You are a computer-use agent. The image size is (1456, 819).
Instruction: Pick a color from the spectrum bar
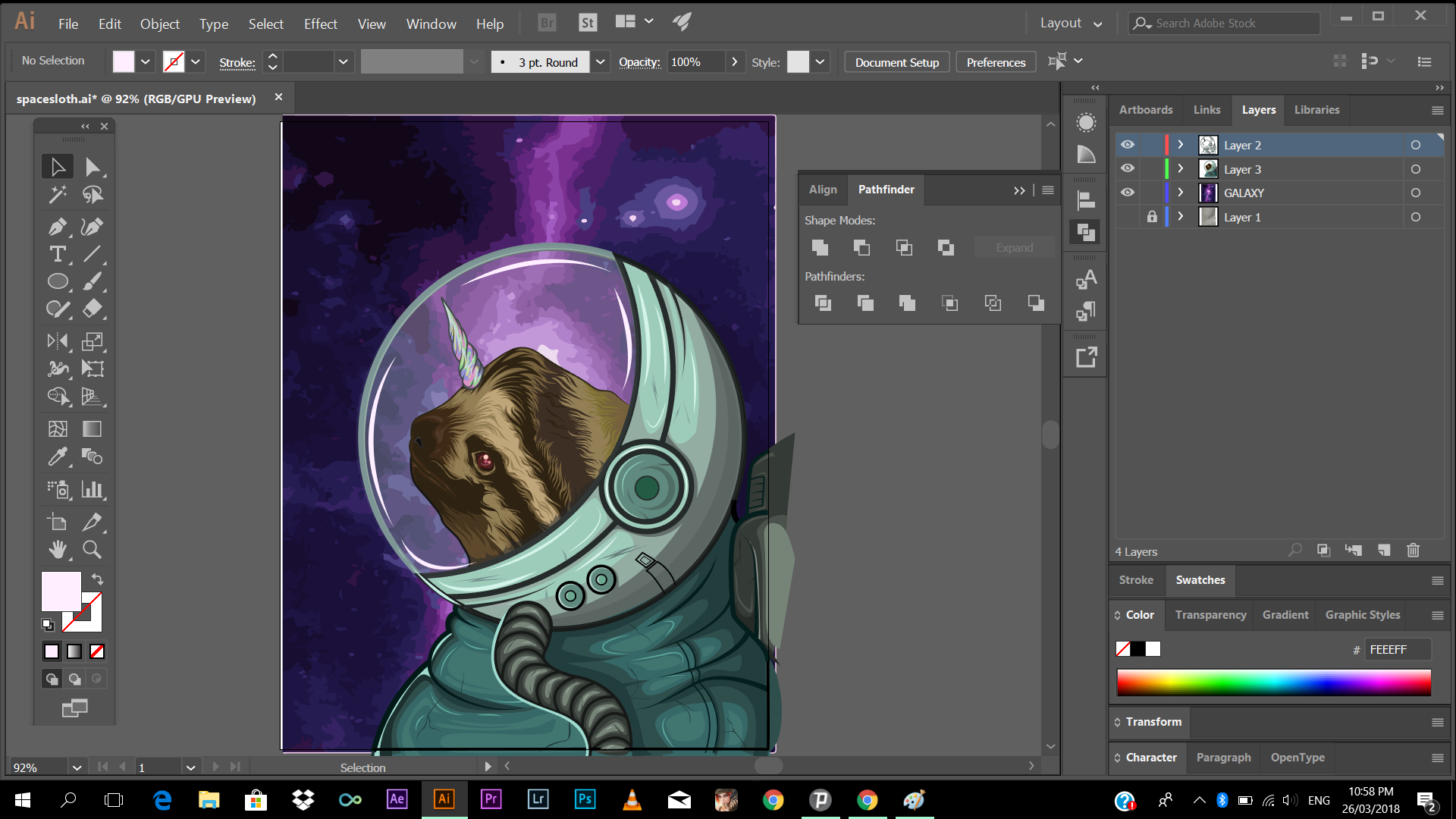[x=1273, y=682]
